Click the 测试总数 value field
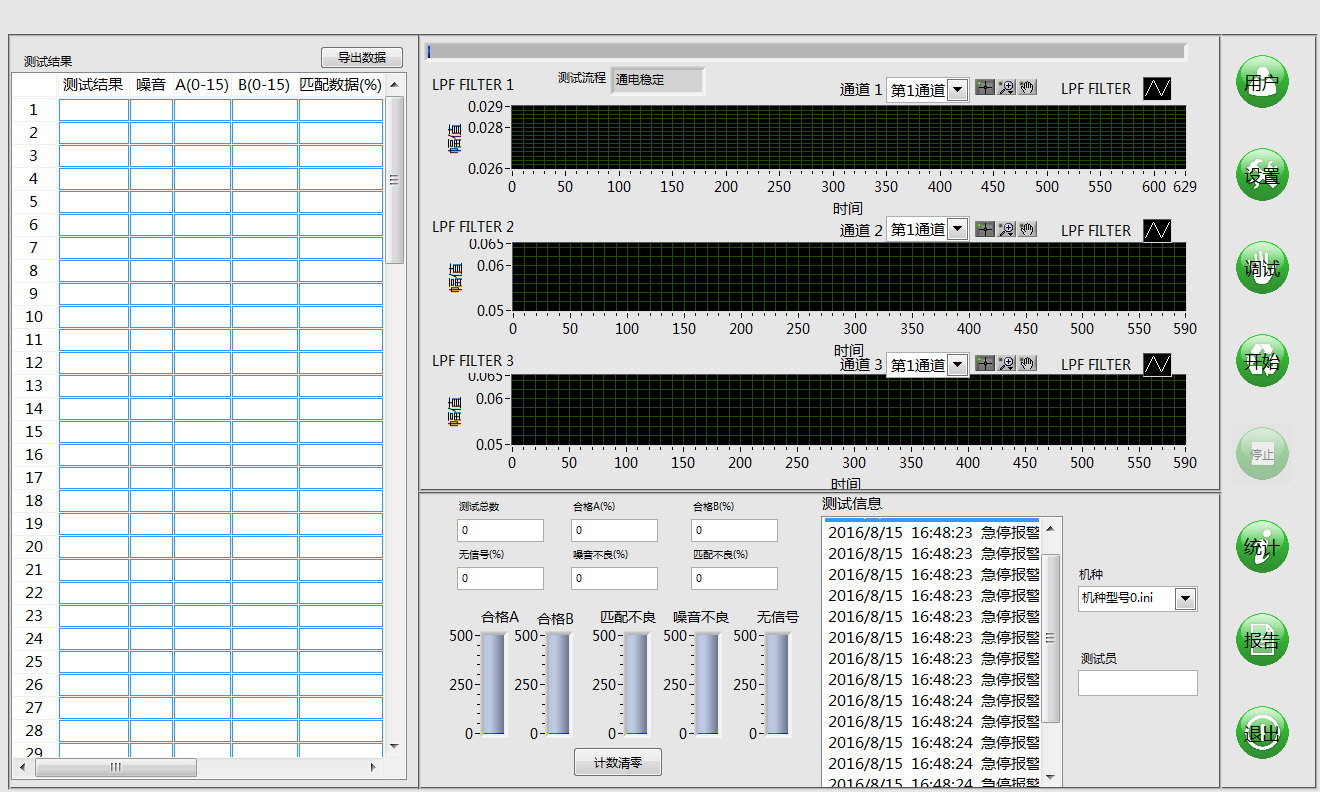This screenshot has height=792, width=1320. pyautogui.click(x=501, y=530)
